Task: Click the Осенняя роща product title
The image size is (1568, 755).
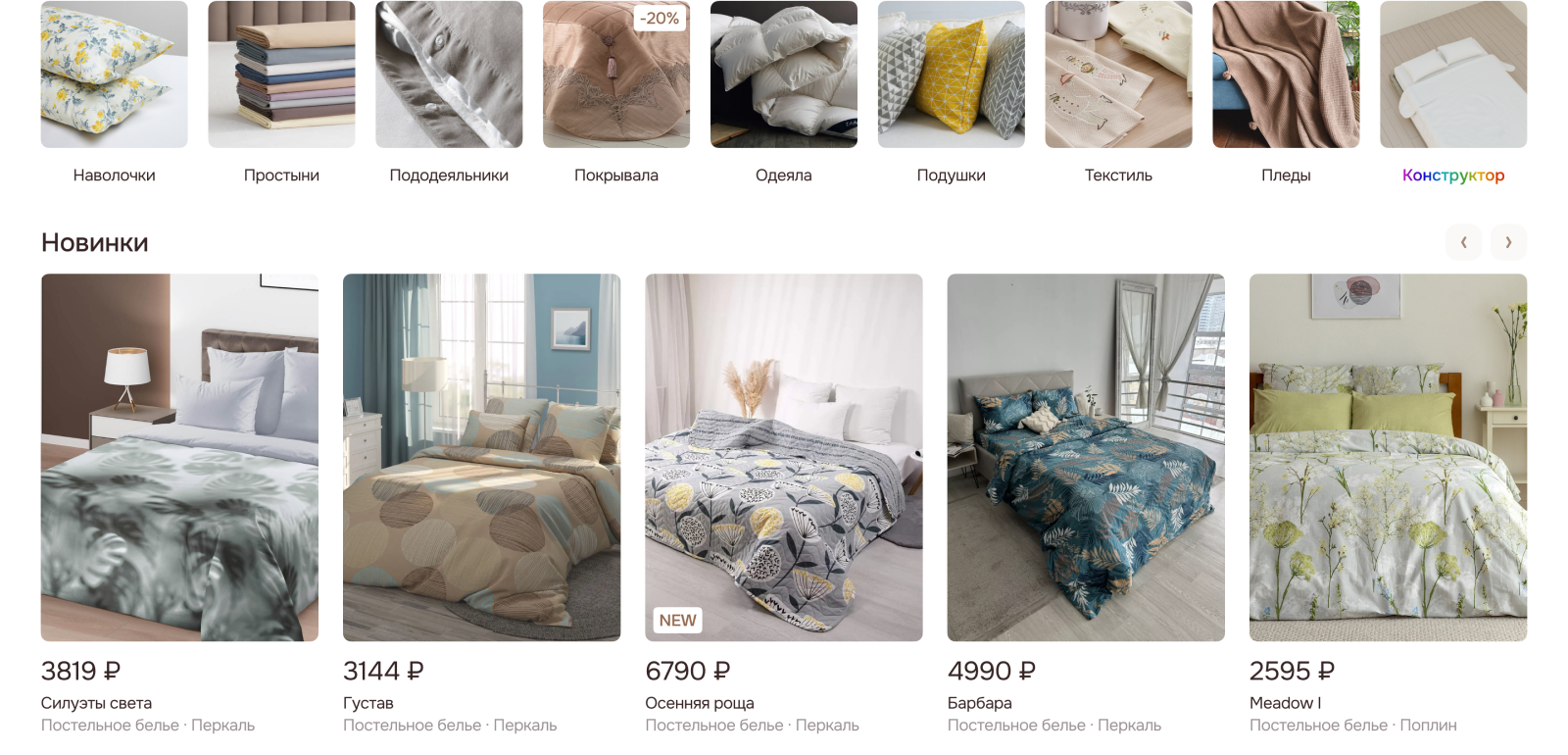Action: coord(700,703)
